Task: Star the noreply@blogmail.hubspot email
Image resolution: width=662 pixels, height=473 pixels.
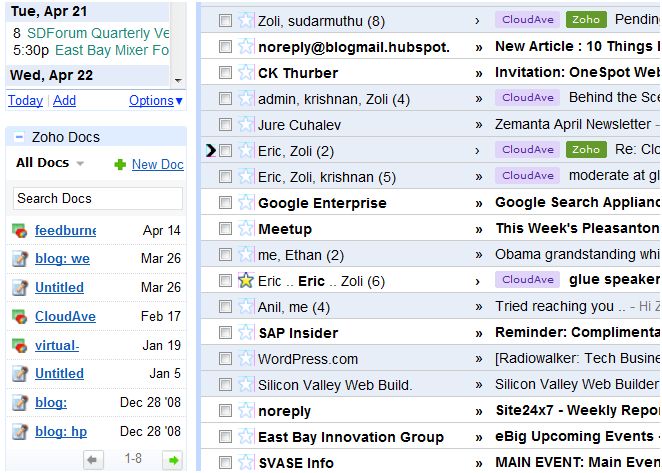Action: click(246, 46)
